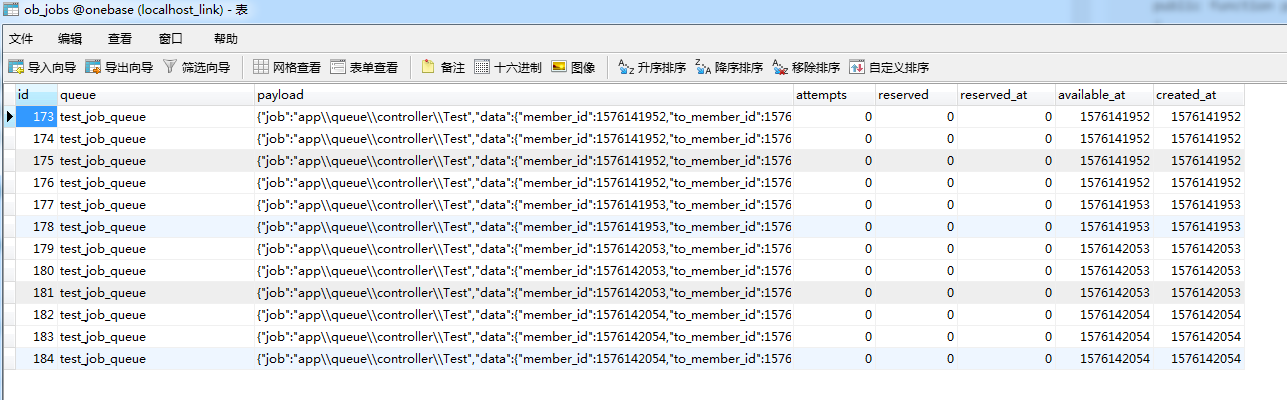Viewport: 1287px width, 400px height.
Task: Select id cell 178
Action: 36,226
